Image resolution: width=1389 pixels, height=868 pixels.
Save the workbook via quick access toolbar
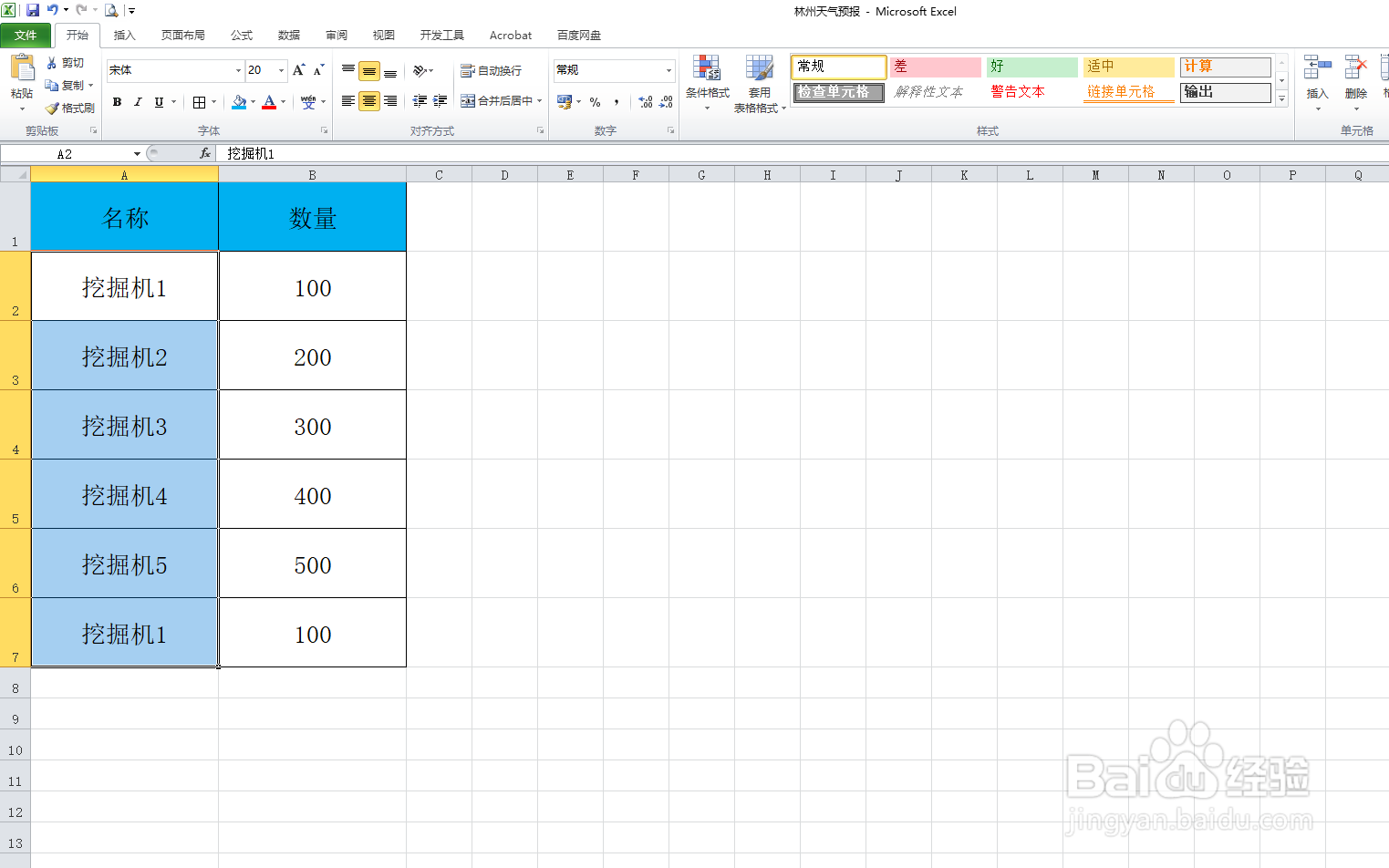pos(33,10)
